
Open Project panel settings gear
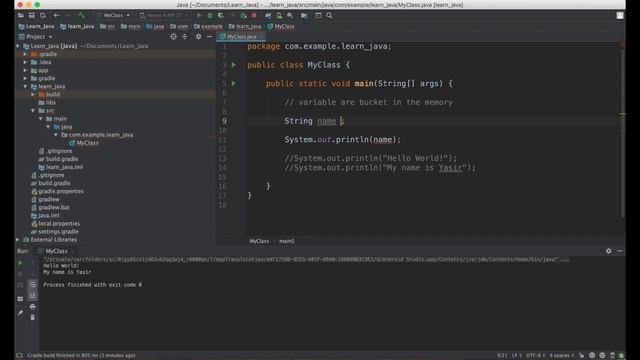(x=198, y=37)
